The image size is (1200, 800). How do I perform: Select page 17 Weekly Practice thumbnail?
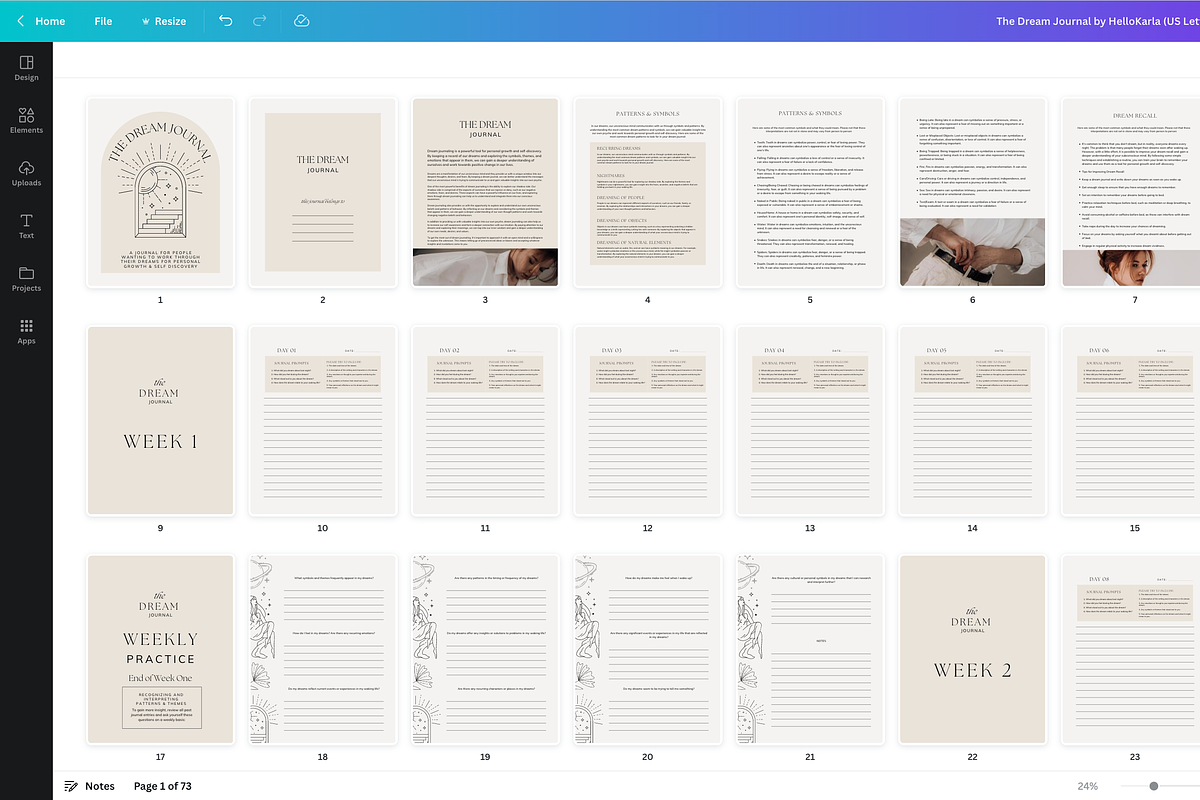click(x=160, y=649)
